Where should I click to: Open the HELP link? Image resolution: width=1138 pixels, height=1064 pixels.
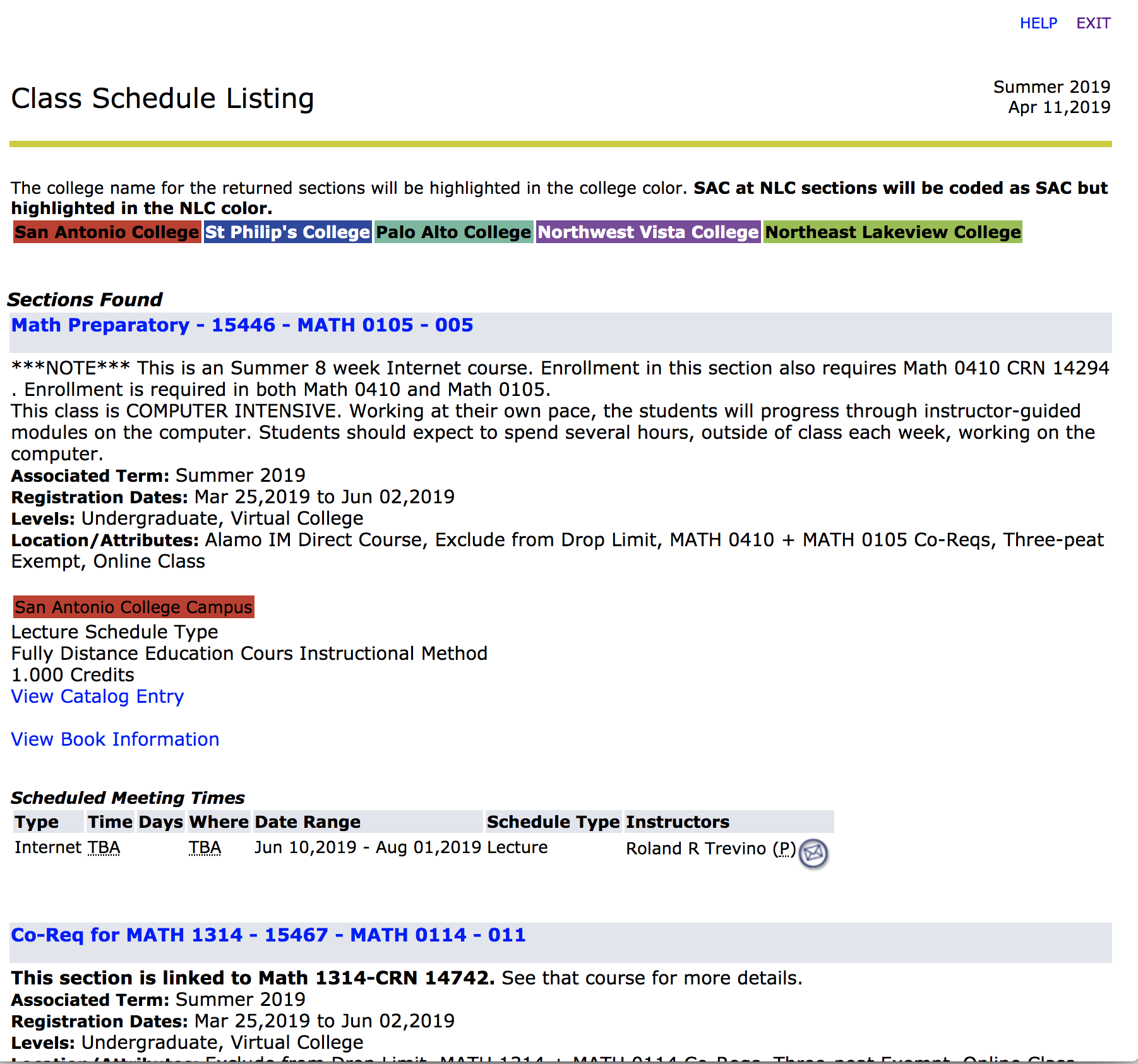pos(1038,23)
